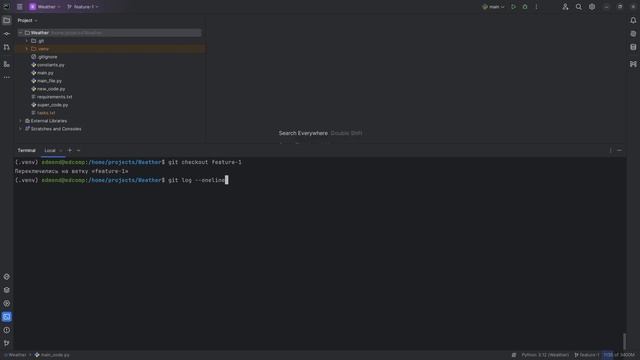Open More Actions next to Debug

[x=536, y=7]
